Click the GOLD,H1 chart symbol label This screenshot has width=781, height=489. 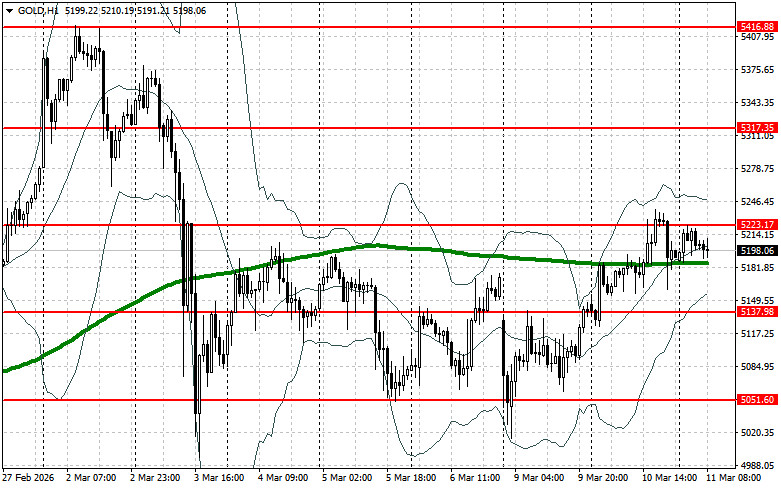[x=38, y=8]
